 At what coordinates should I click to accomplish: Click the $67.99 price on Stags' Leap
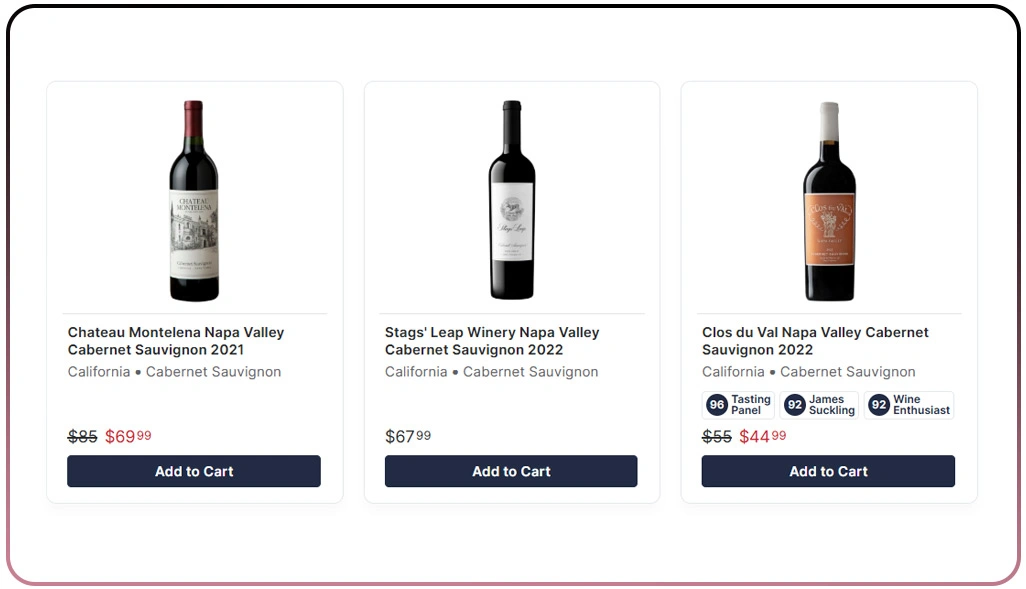[x=404, y=436]
